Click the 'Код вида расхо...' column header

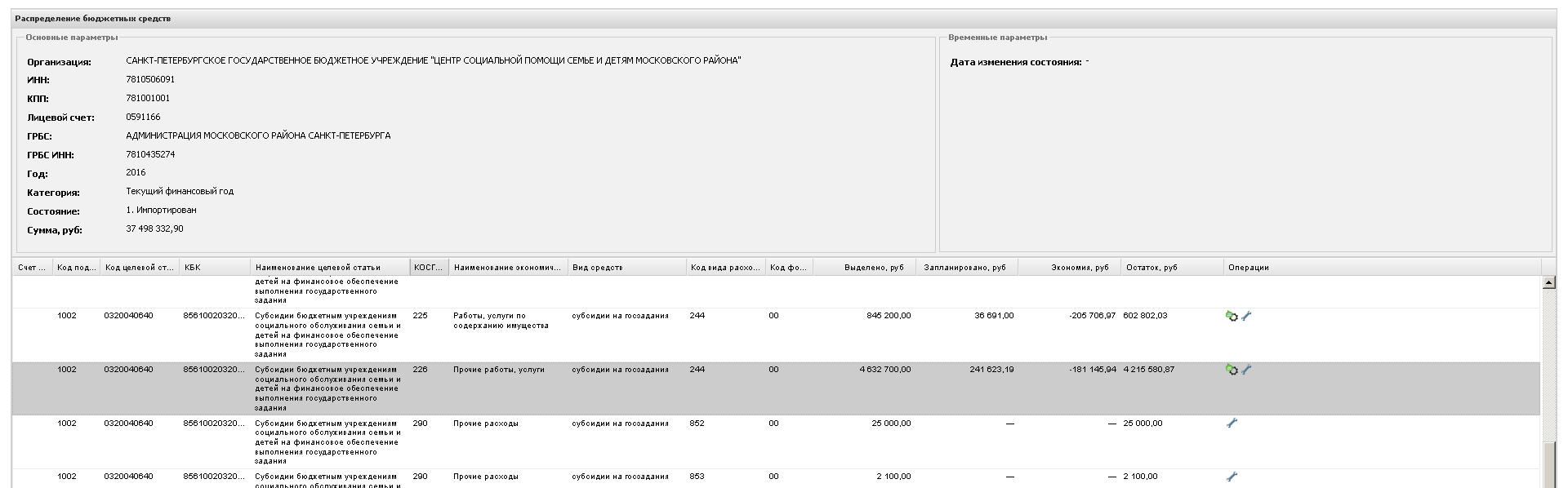click(726, 268)
